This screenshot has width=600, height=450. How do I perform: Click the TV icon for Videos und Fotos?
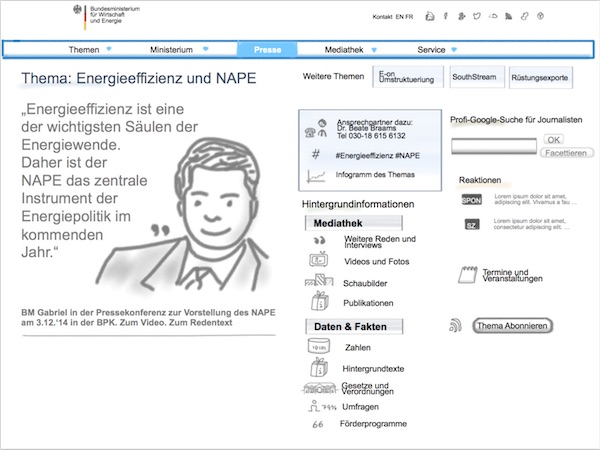(319, 260)
